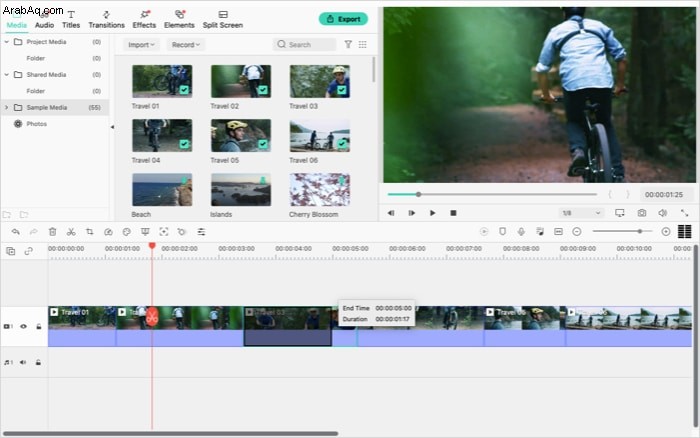Open the Audio Mixer icon

point(540,231)
